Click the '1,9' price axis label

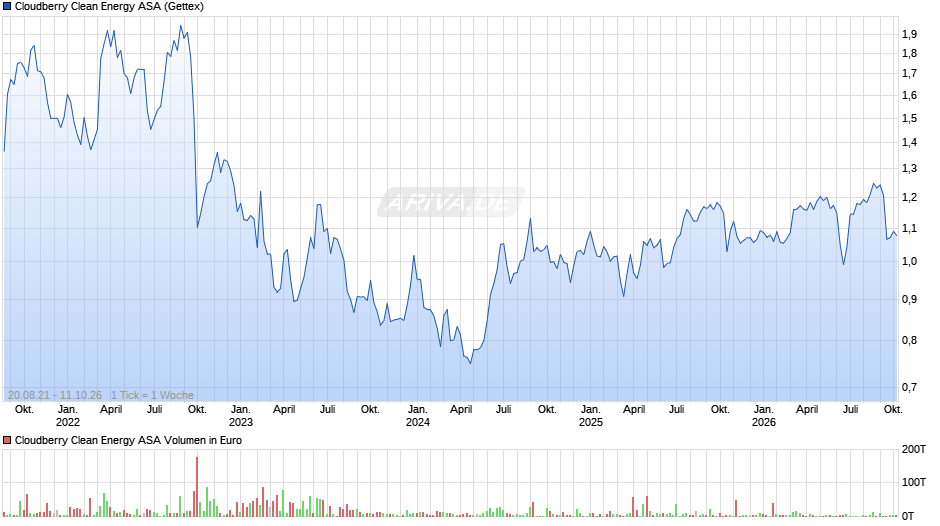click(x=909, y=34)
